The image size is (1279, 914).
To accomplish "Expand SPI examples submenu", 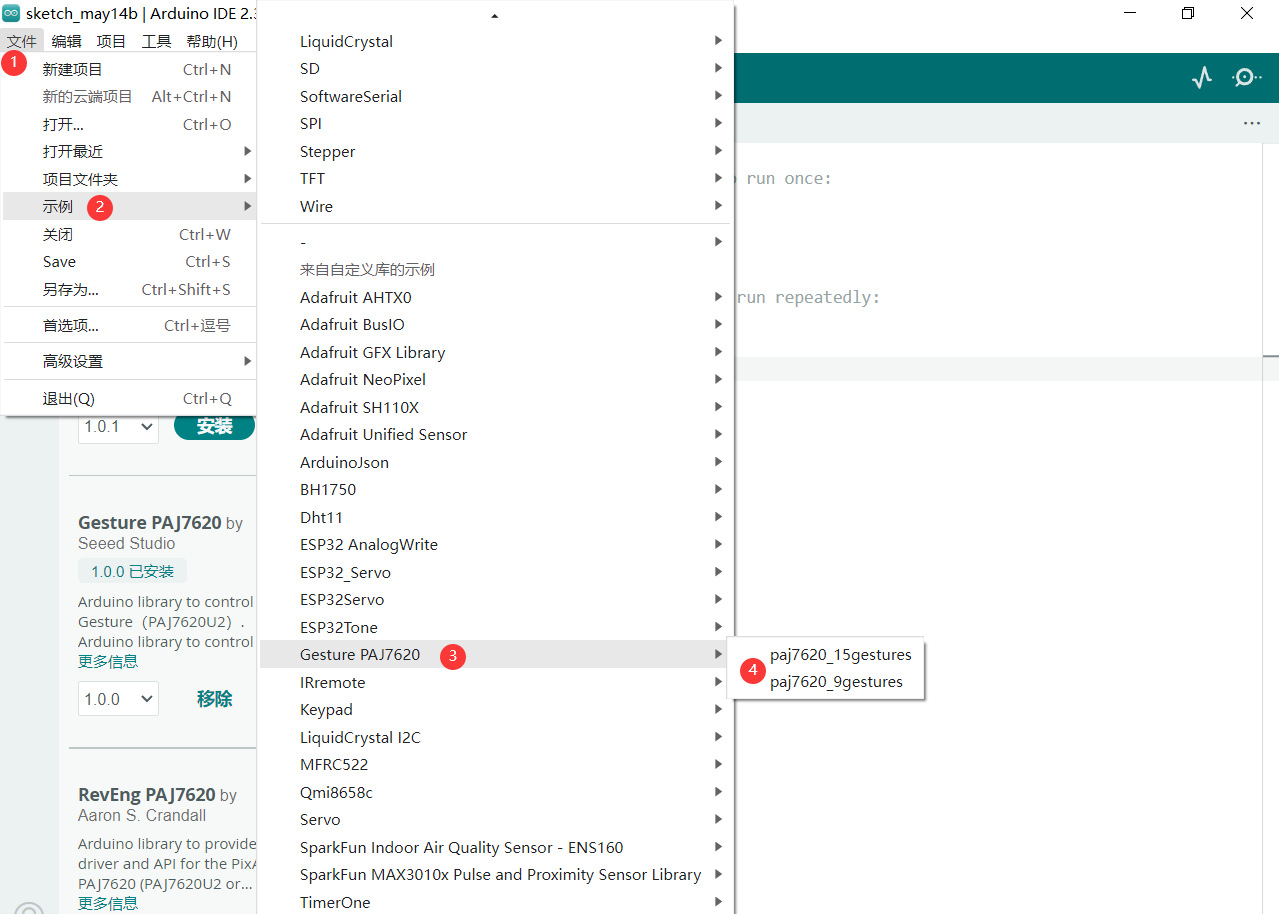I will pyautogui.click(x=496, y=124).
